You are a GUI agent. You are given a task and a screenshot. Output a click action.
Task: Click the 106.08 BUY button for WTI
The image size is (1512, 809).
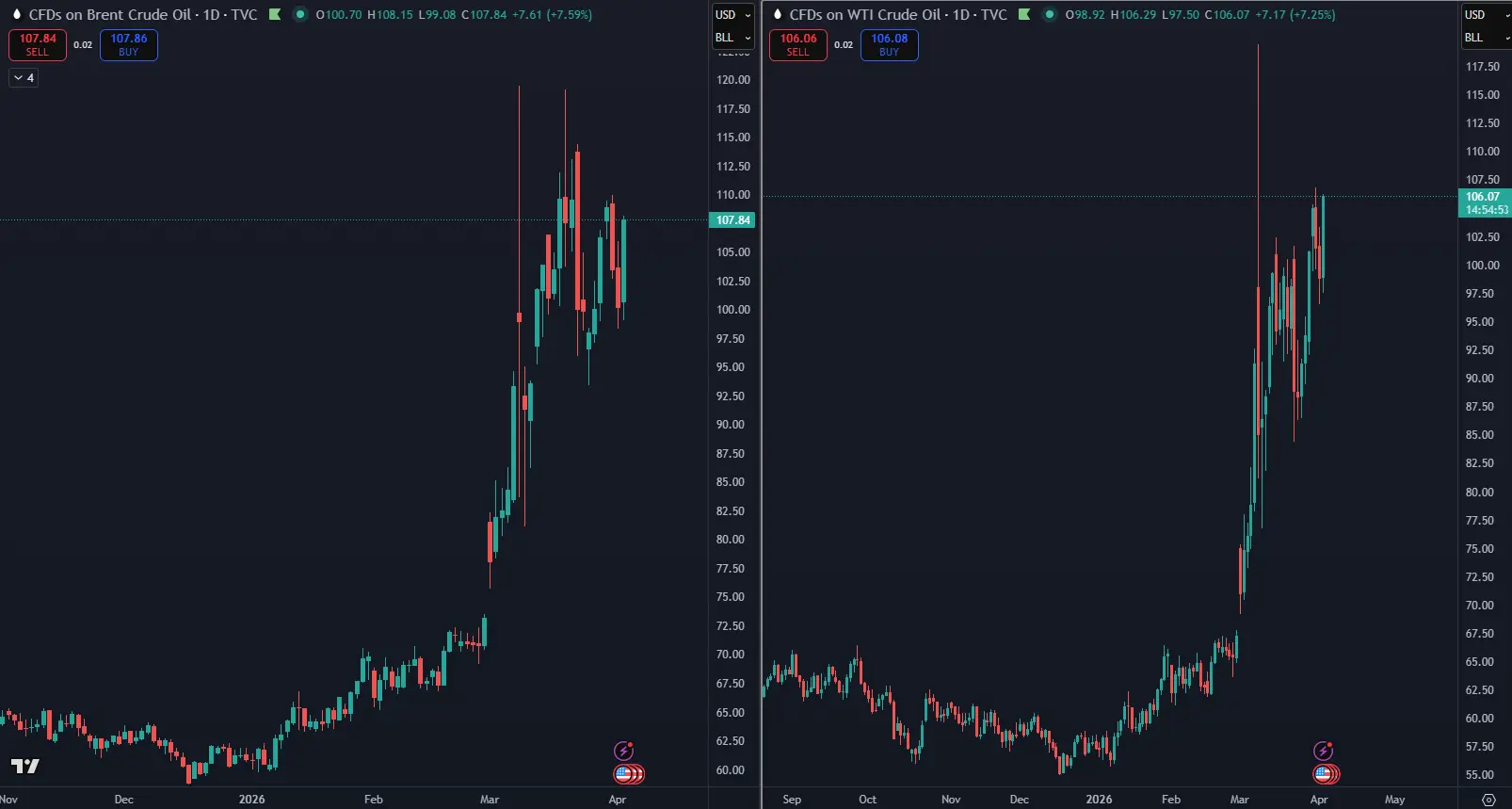click(x=890, y=45)
